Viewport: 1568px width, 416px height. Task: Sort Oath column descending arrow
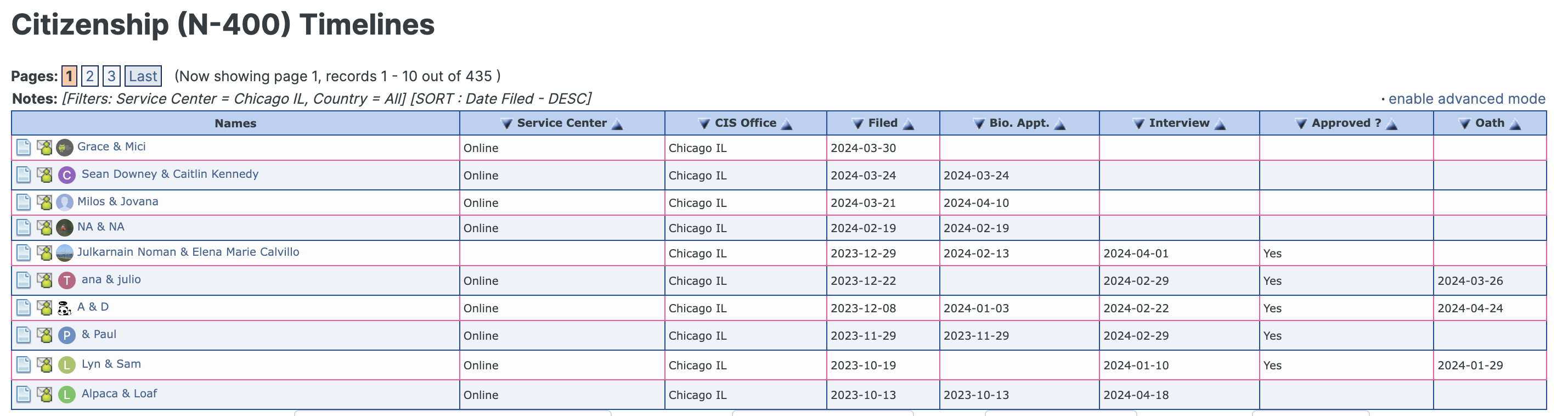[x=1465, y=123]
